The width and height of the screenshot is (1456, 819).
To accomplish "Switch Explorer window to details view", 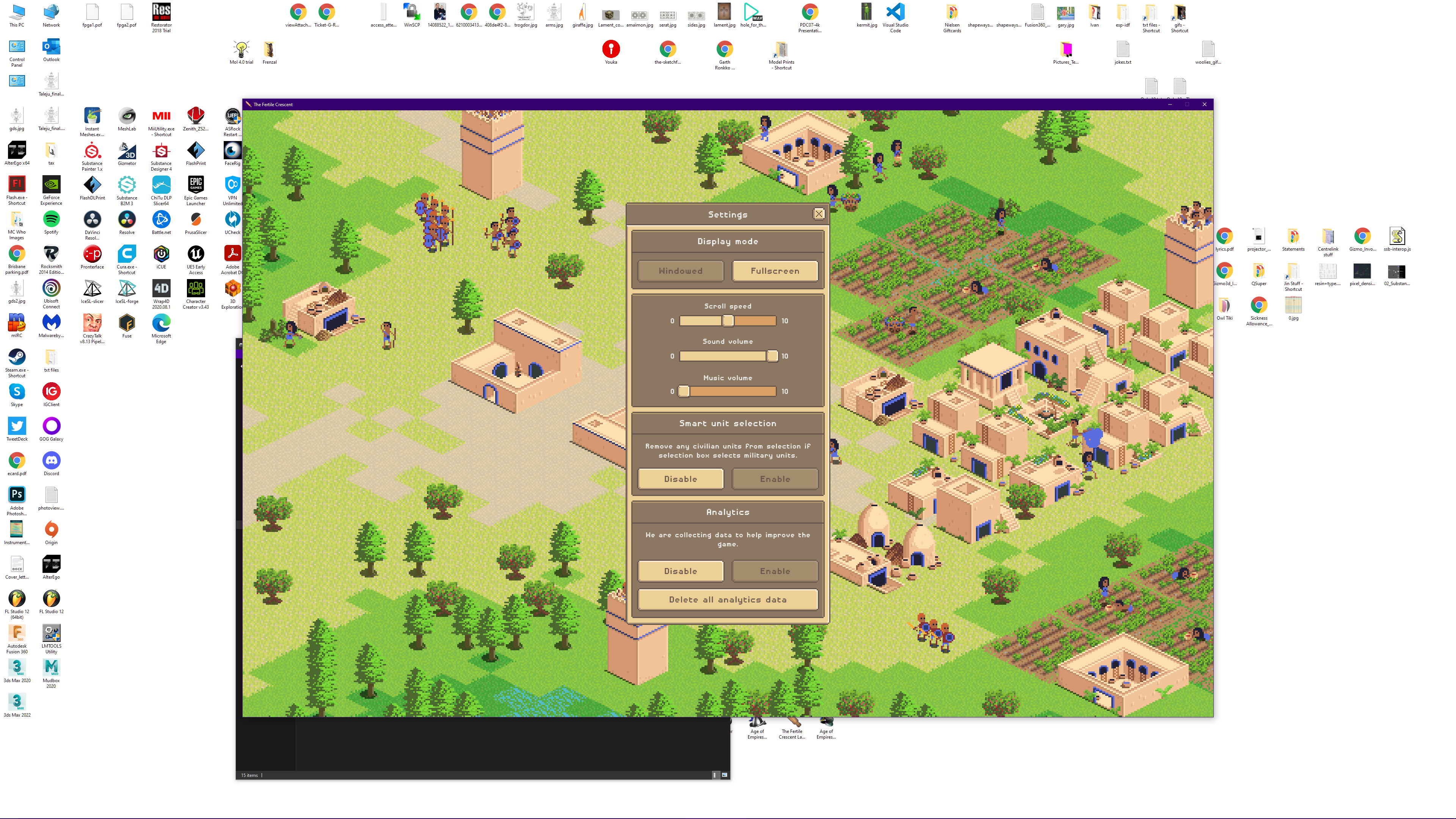I will coord(715,775).
